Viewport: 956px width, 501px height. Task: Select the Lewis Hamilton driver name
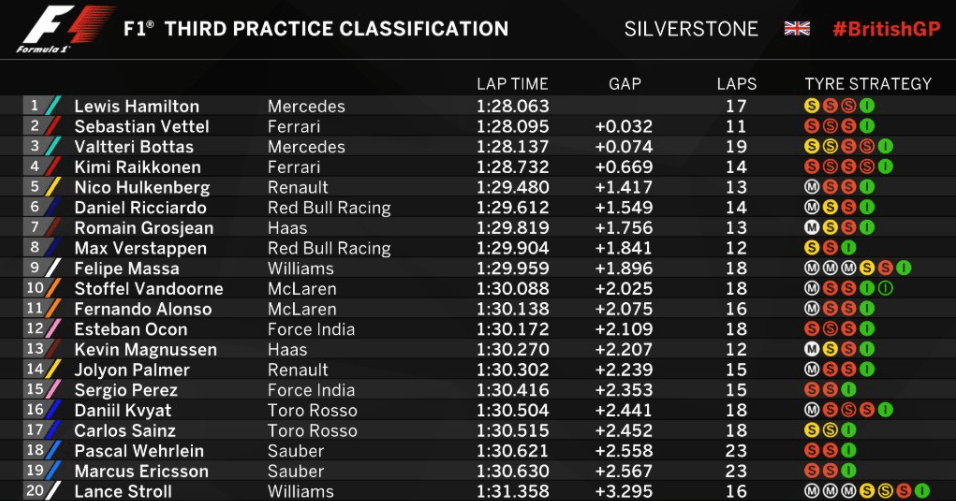pos(137,106)
